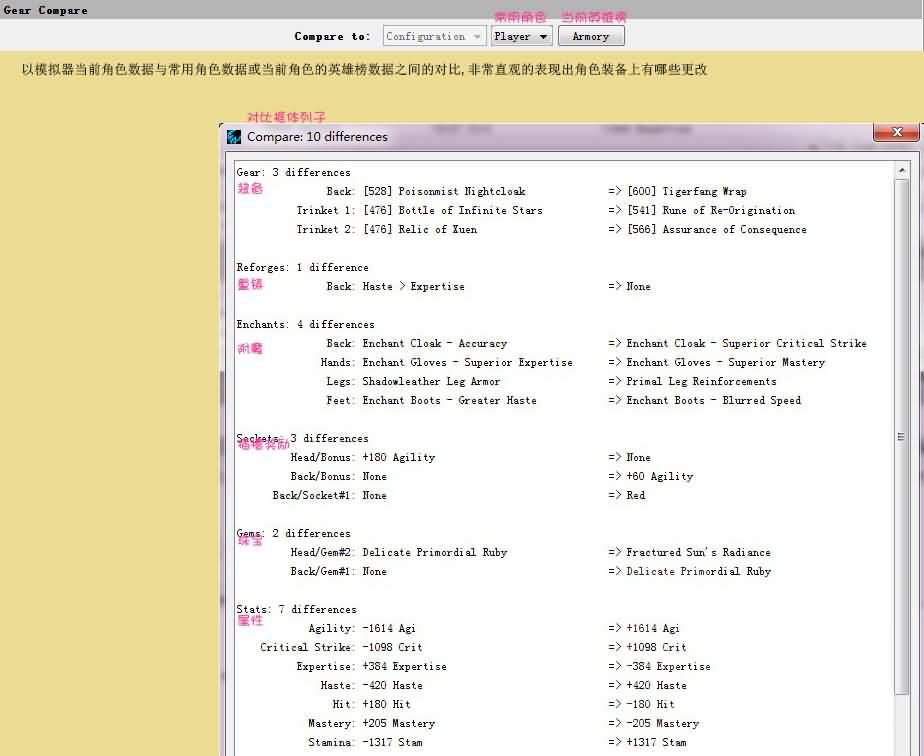
Task: Click Enchant Cloak - Superior Critical Strike
Action: 746,344
